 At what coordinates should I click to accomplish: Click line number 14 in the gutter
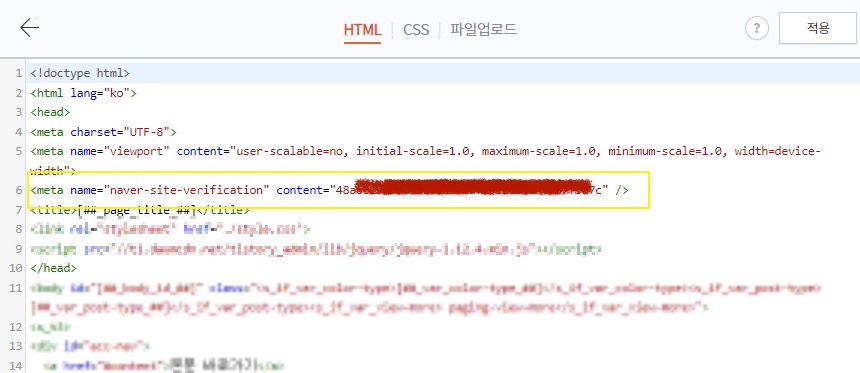point(15,365)
